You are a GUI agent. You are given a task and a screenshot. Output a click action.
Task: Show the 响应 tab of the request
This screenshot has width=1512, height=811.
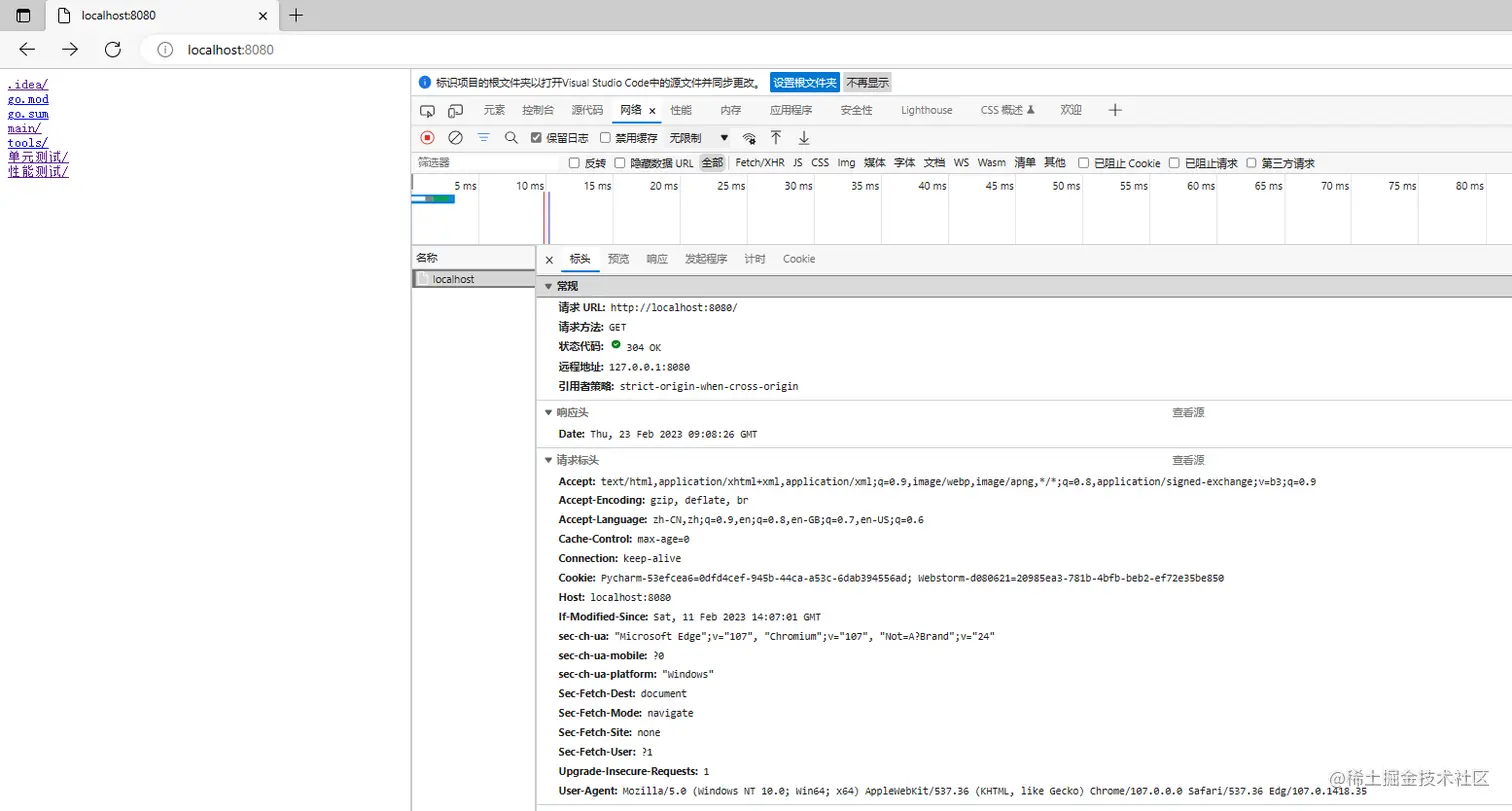tap(657, 259)
